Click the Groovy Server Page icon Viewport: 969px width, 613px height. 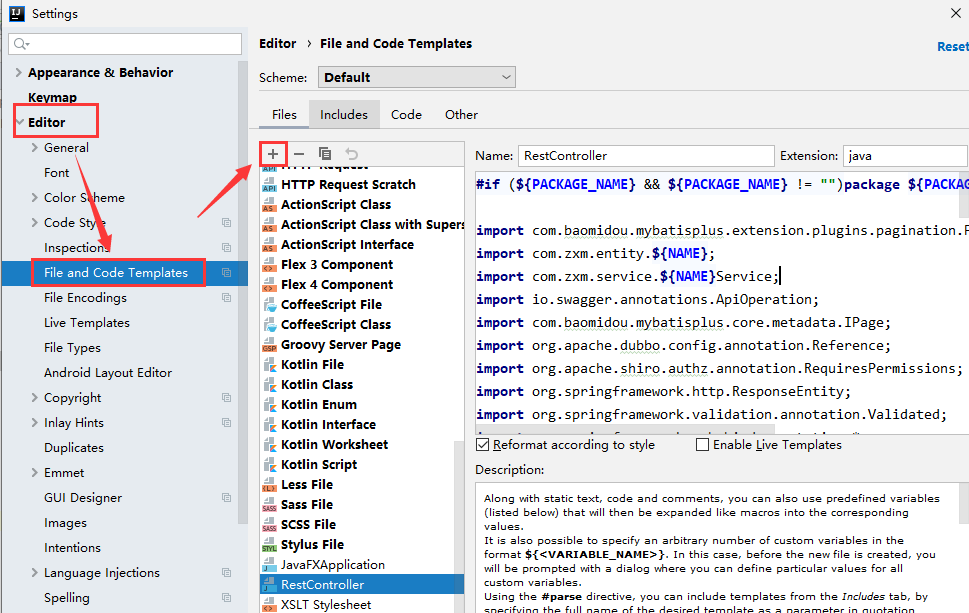coord(269,345)
